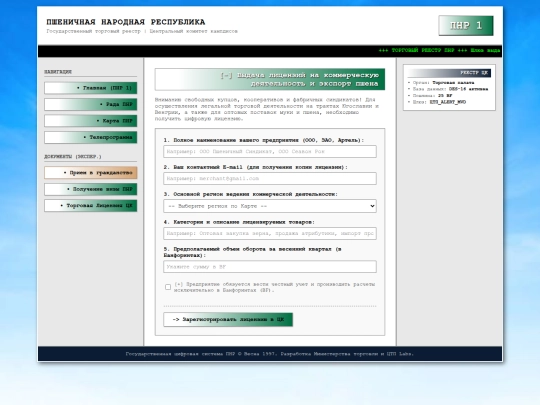Click the ПНР 1 logo badge
This screenshot has height=405, width=540.
[466, 25]
